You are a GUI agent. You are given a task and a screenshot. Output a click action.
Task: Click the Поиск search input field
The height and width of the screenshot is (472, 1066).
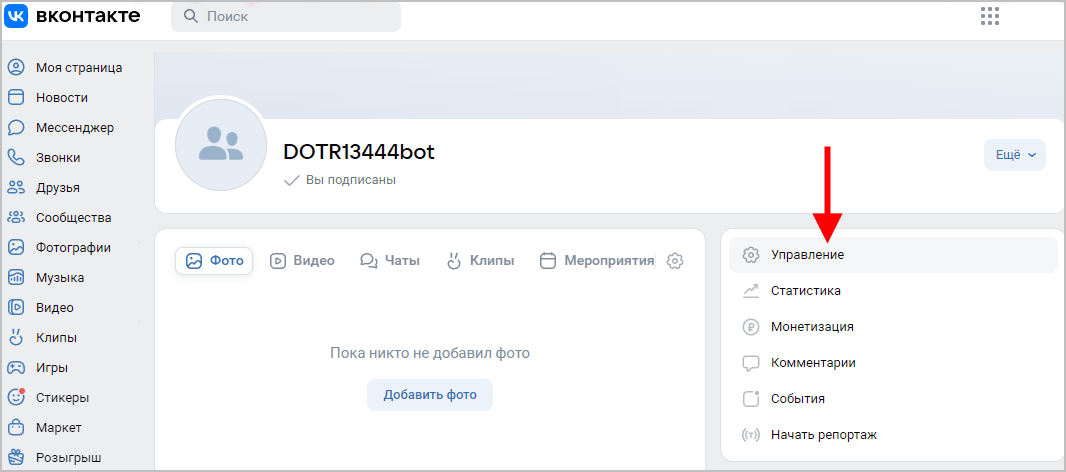(286, 16)
